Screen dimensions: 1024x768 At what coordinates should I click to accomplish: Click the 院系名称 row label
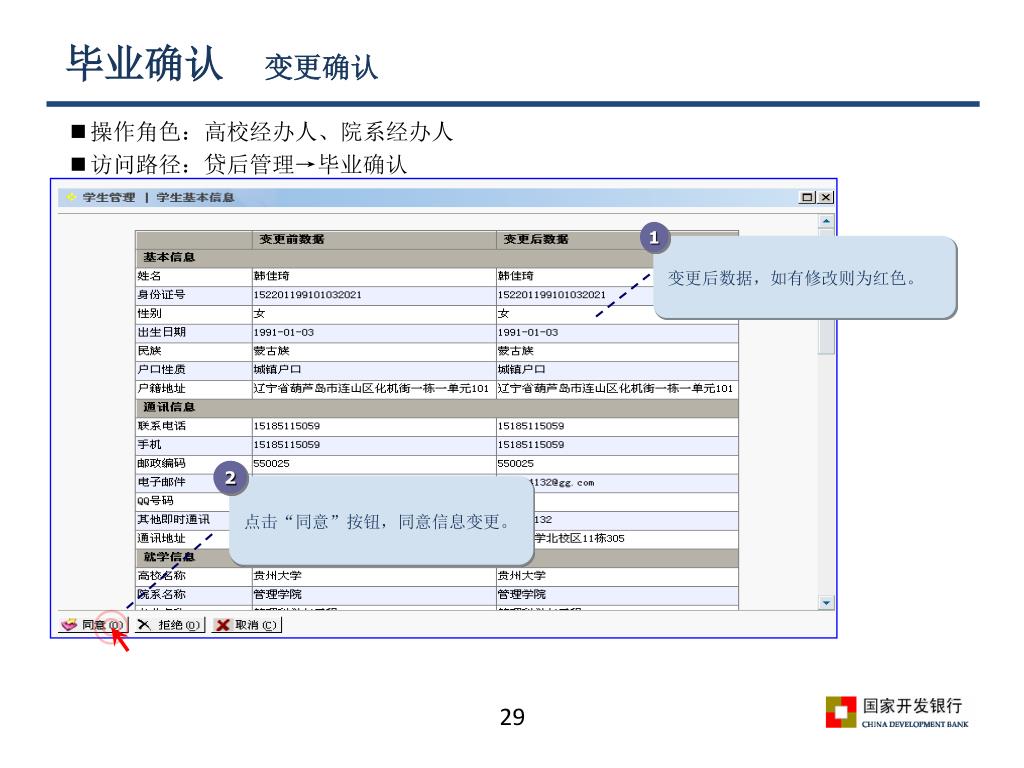click(x=161, y=594)
